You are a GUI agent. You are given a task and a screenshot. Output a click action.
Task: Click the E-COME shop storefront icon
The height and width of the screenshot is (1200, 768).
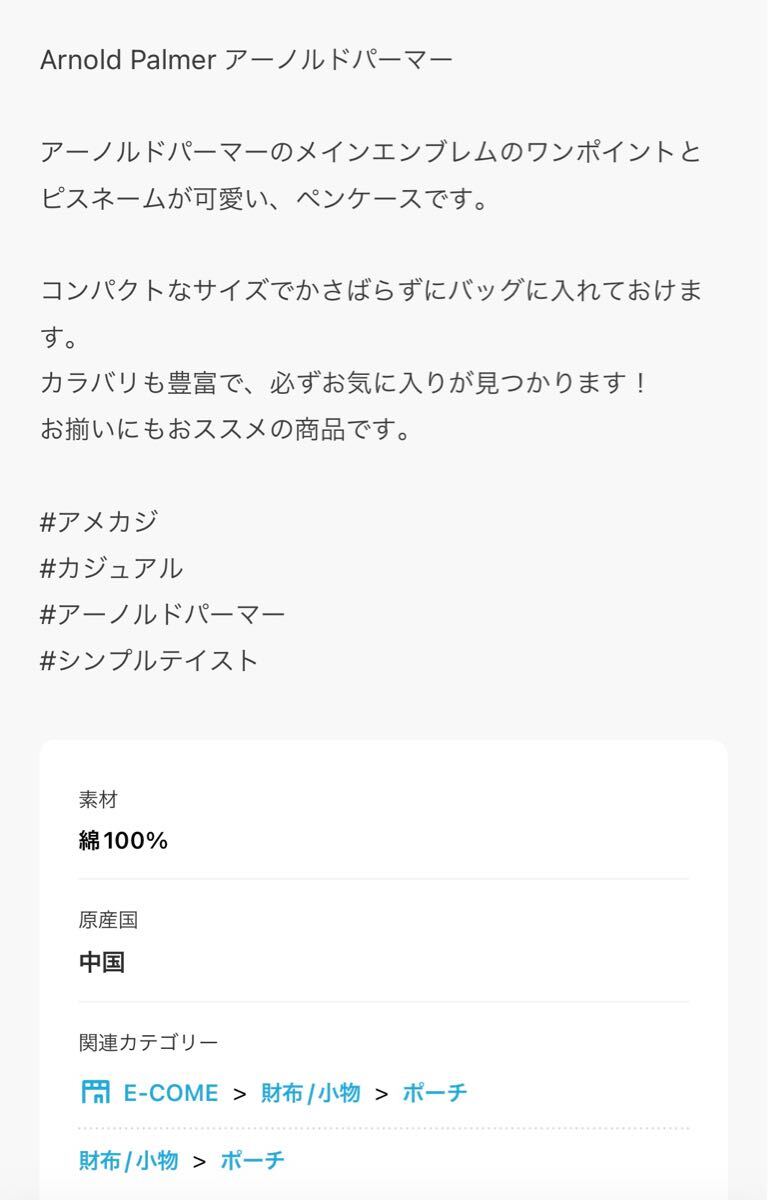(95, 1092)
